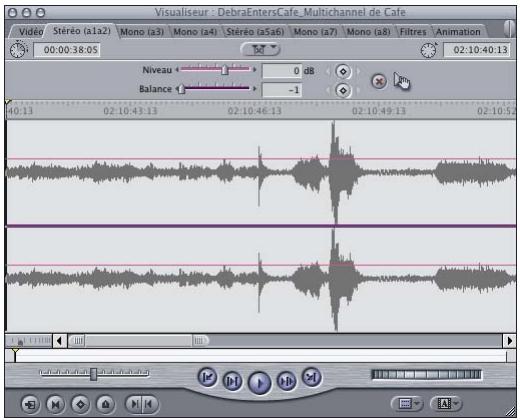520x420 pixels.
Task: Click the scroll right arrow
Action: coord(509,341)
